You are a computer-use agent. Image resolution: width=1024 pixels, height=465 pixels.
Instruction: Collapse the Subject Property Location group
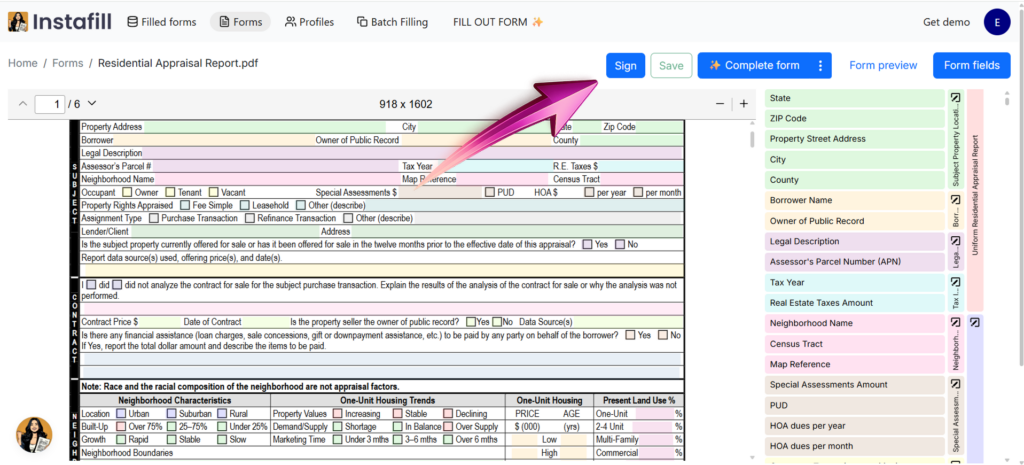coord(955,98)
